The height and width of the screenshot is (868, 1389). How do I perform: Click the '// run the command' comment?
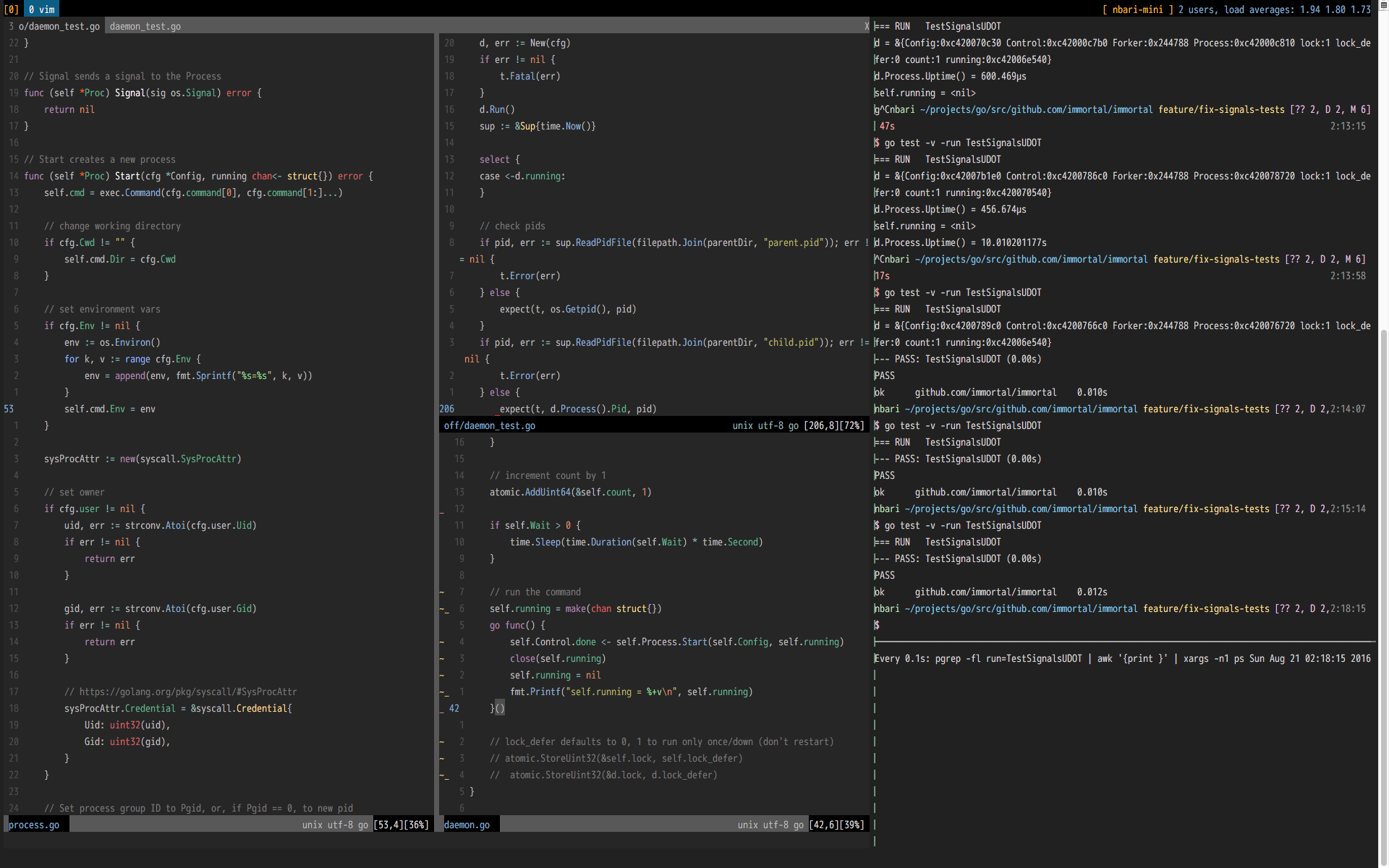(x=535, y=592)
